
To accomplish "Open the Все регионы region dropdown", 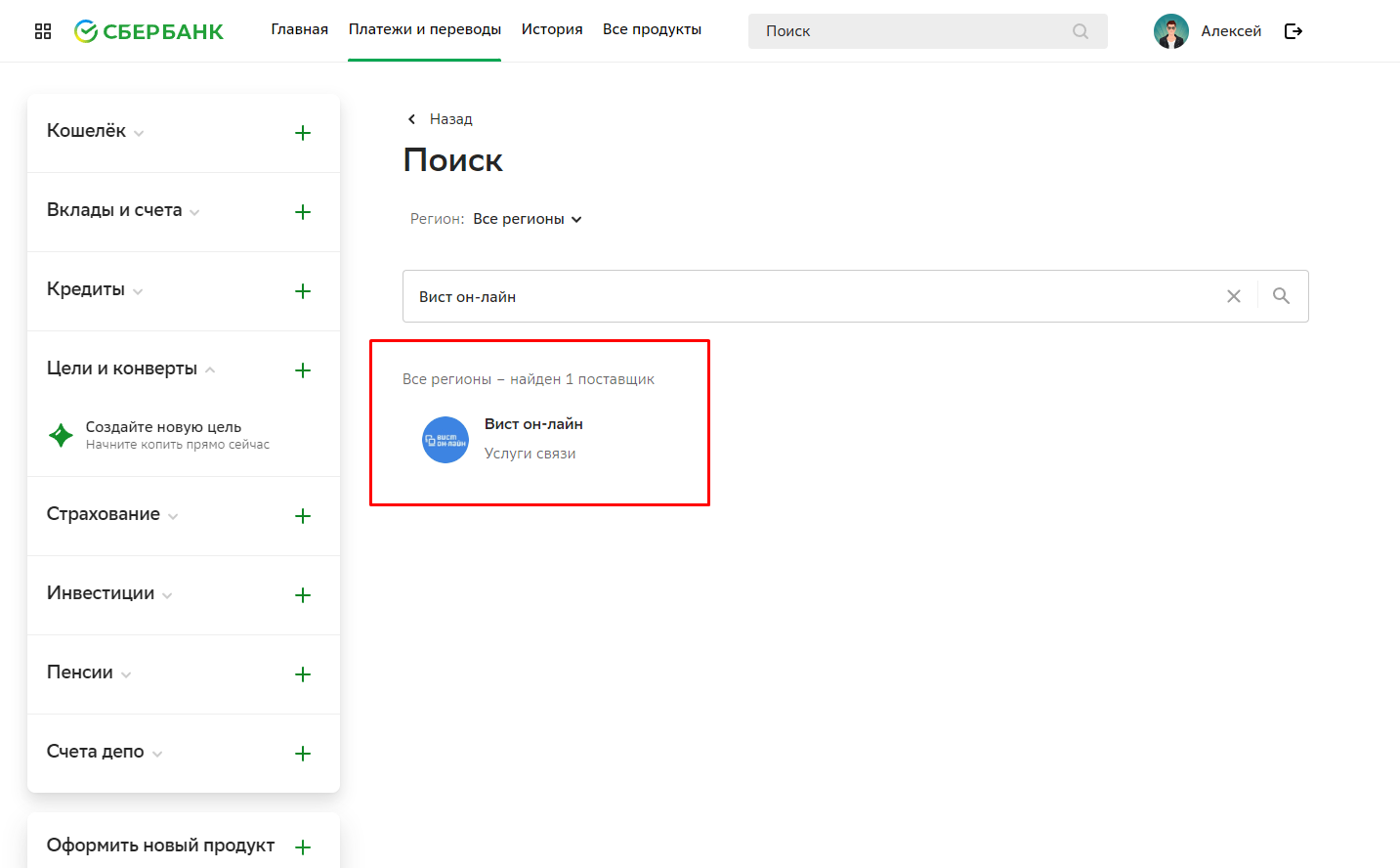I will coord(528,219).
